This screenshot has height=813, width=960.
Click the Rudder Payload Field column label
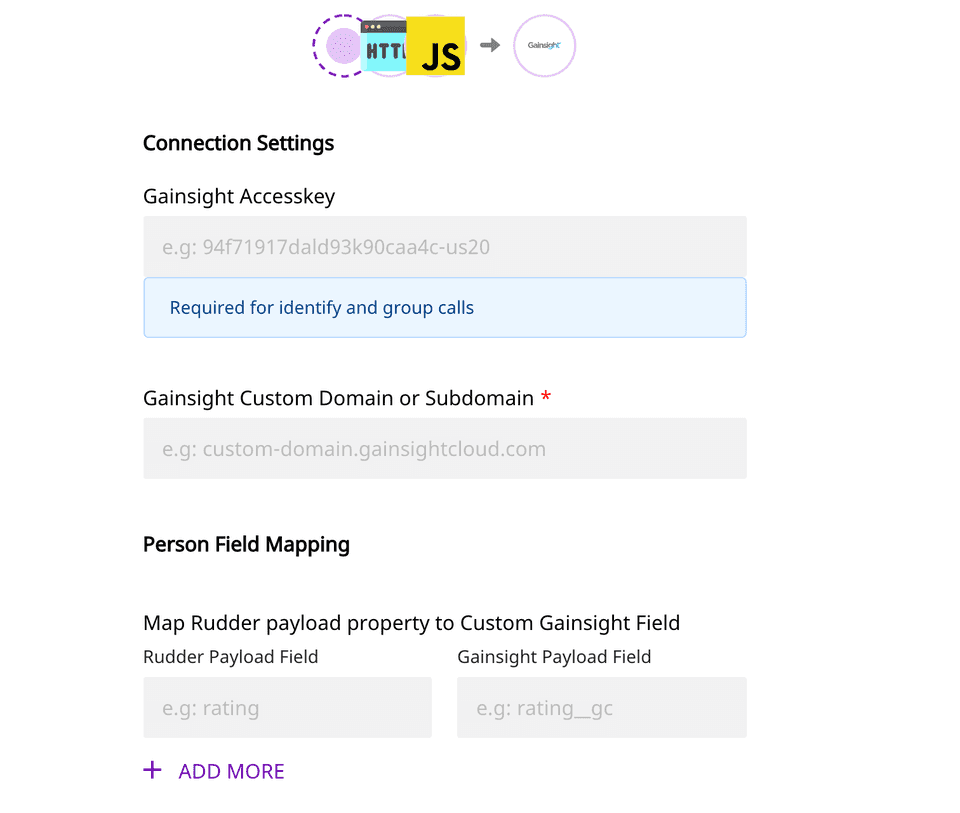point(230,657)
